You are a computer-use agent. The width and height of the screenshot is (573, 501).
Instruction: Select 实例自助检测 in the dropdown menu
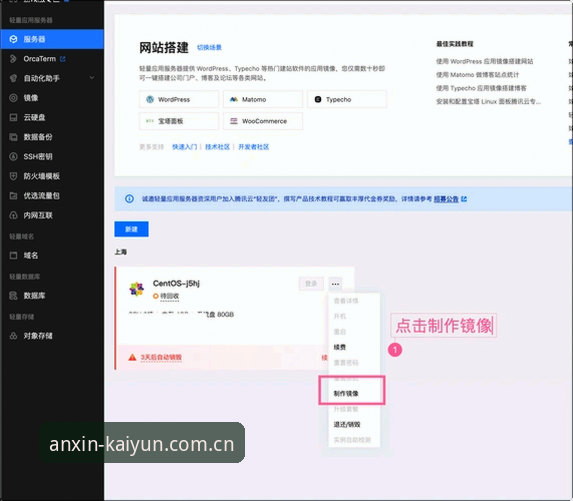click(352, 440)
